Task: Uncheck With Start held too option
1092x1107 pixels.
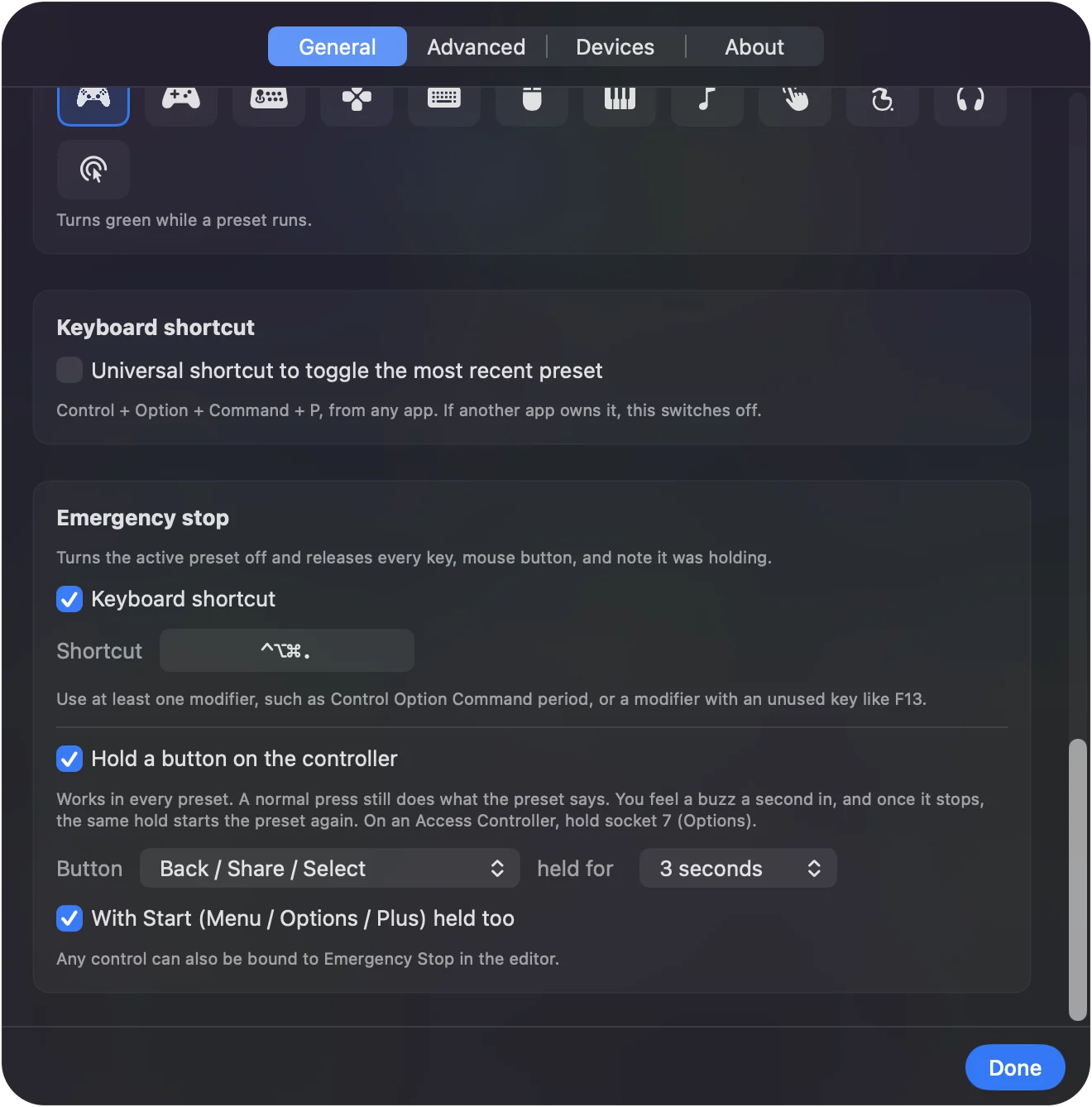Action: pos(69,918)
